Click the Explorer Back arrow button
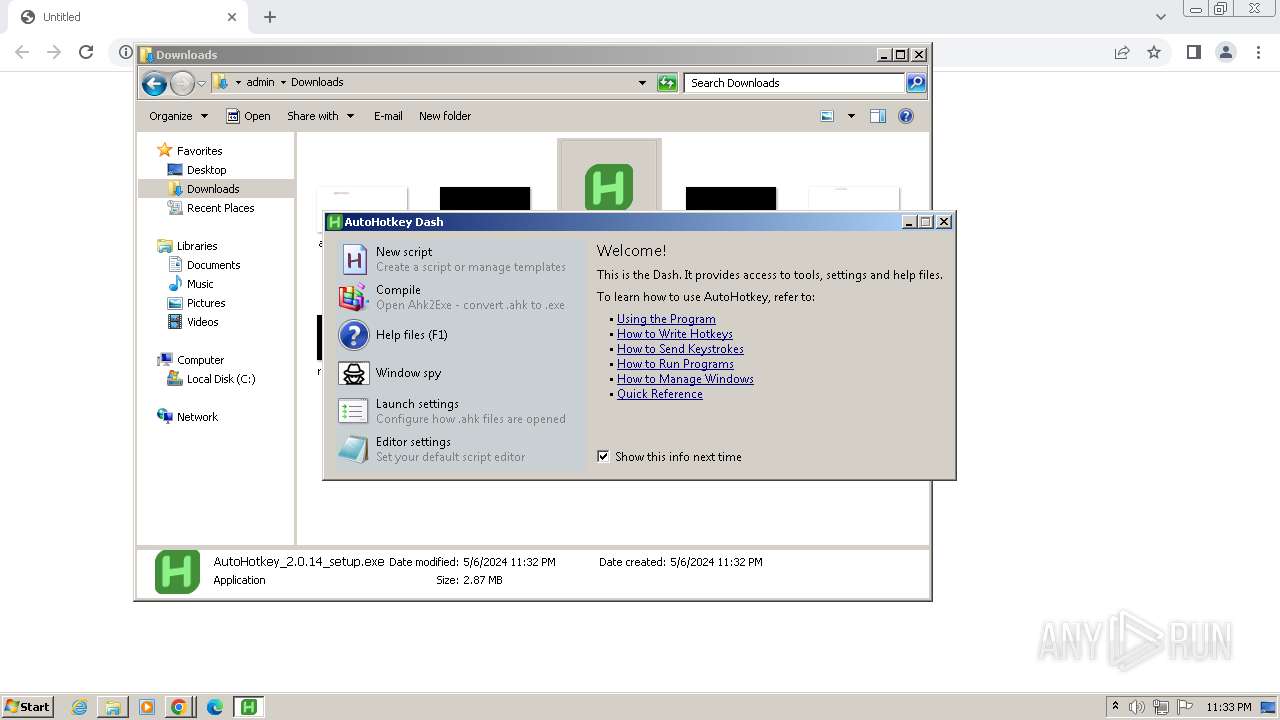Viewport: 1280px width, 720px height. tap(154, 83)
